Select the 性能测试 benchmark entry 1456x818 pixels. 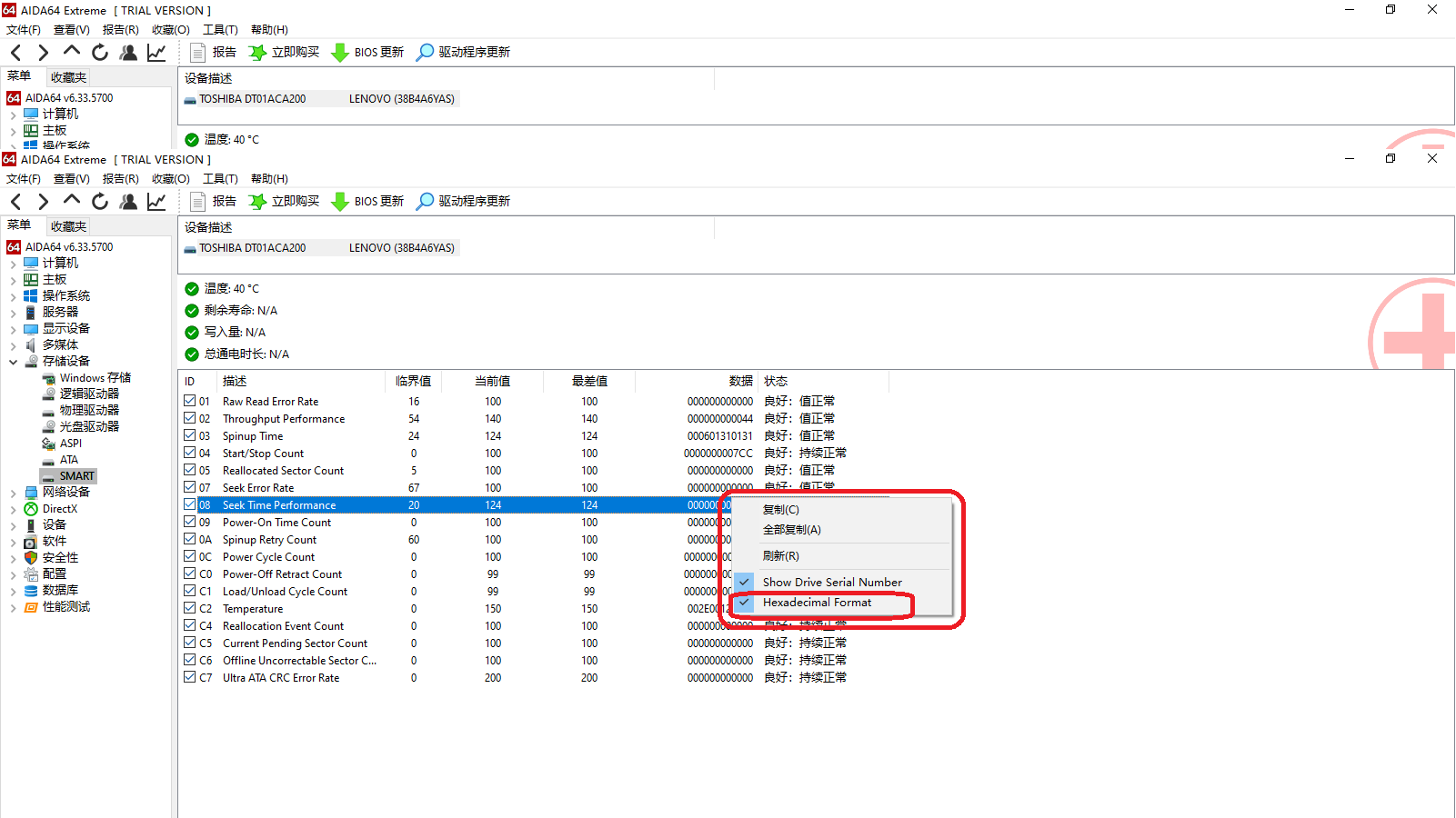(65, 607)
